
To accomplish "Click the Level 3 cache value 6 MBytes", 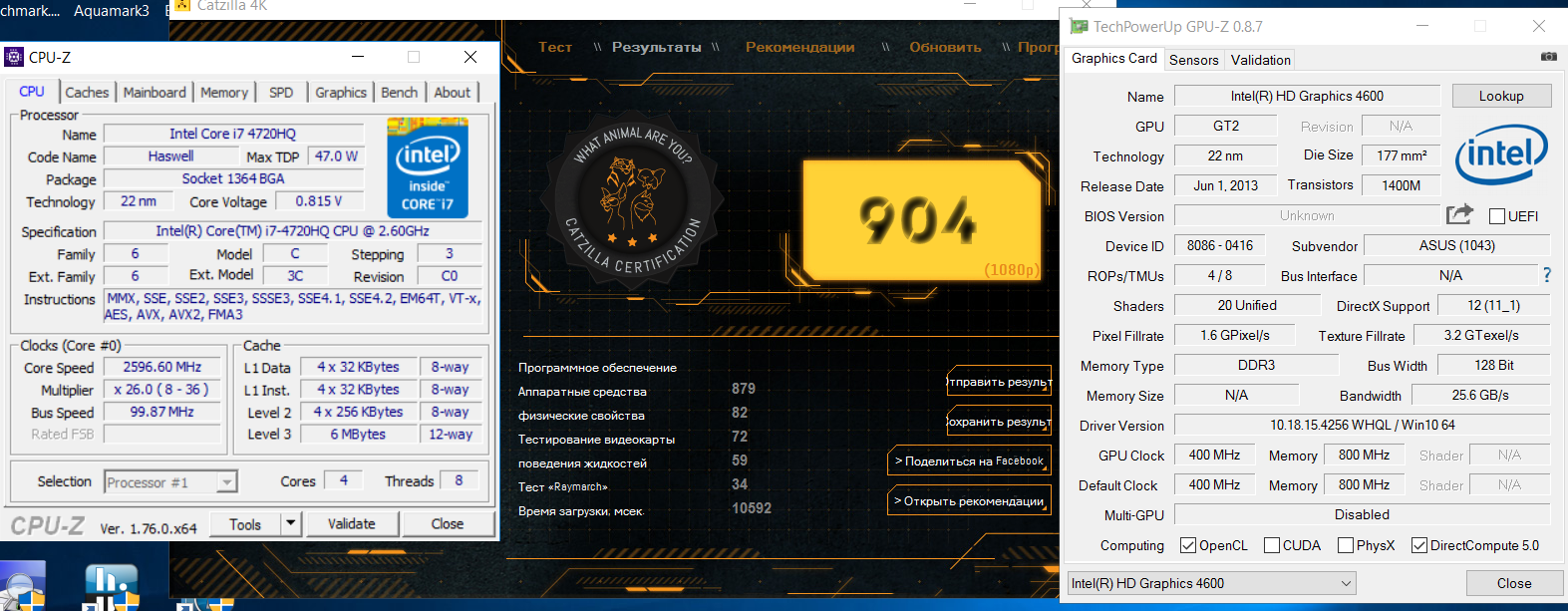I will [x=358, y=434].
